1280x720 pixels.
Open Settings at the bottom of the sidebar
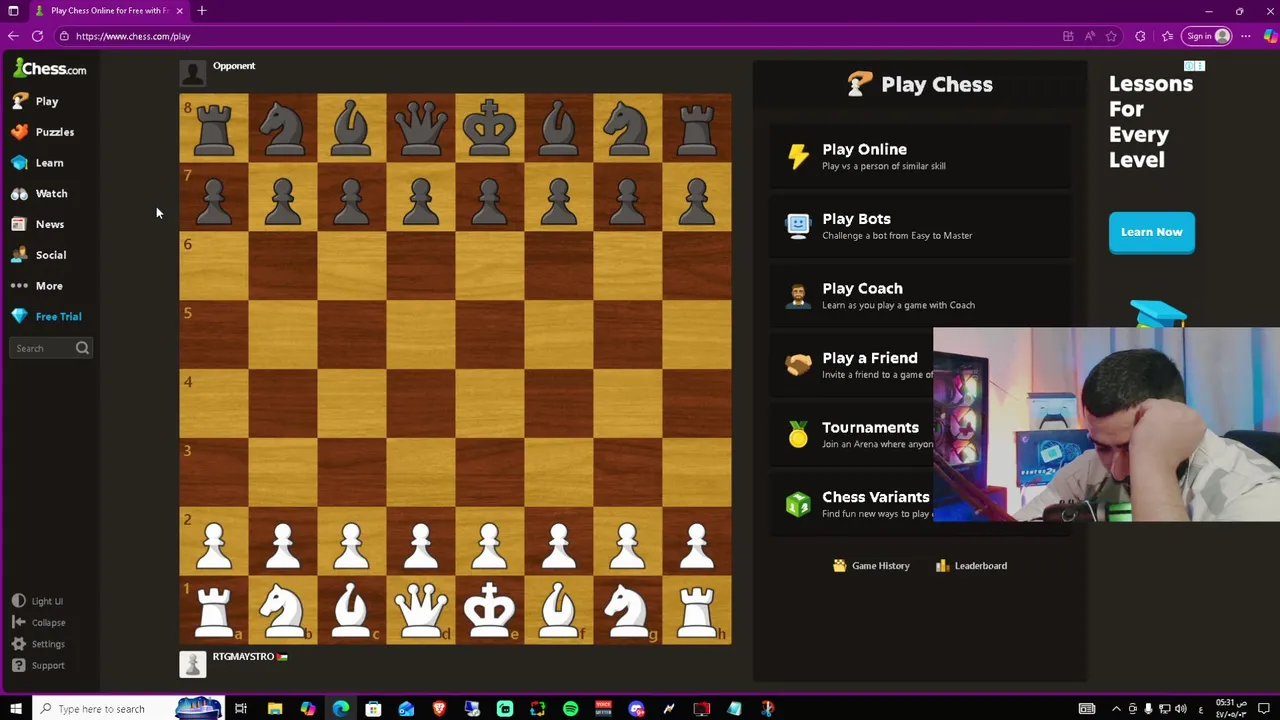[39, 644]
